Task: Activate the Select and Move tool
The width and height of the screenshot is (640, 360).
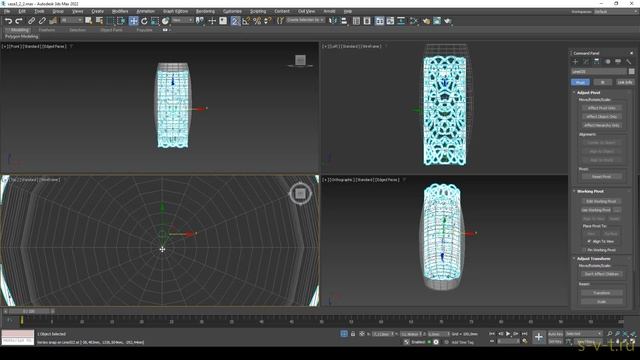Action: click(133, 21)
